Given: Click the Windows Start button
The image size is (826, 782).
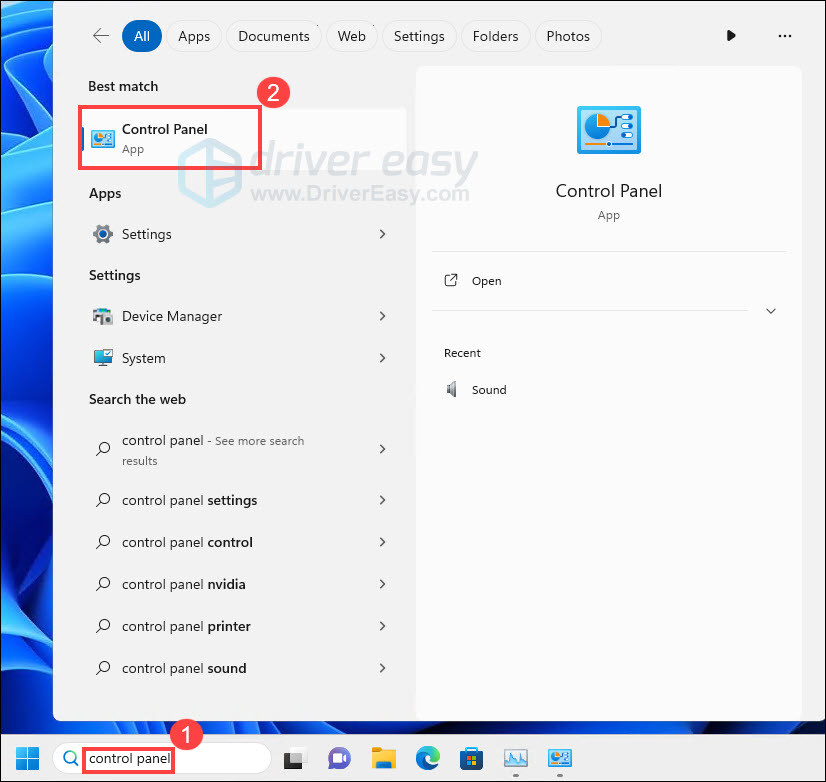Looking at the screenshot, I should coord(27,758).
